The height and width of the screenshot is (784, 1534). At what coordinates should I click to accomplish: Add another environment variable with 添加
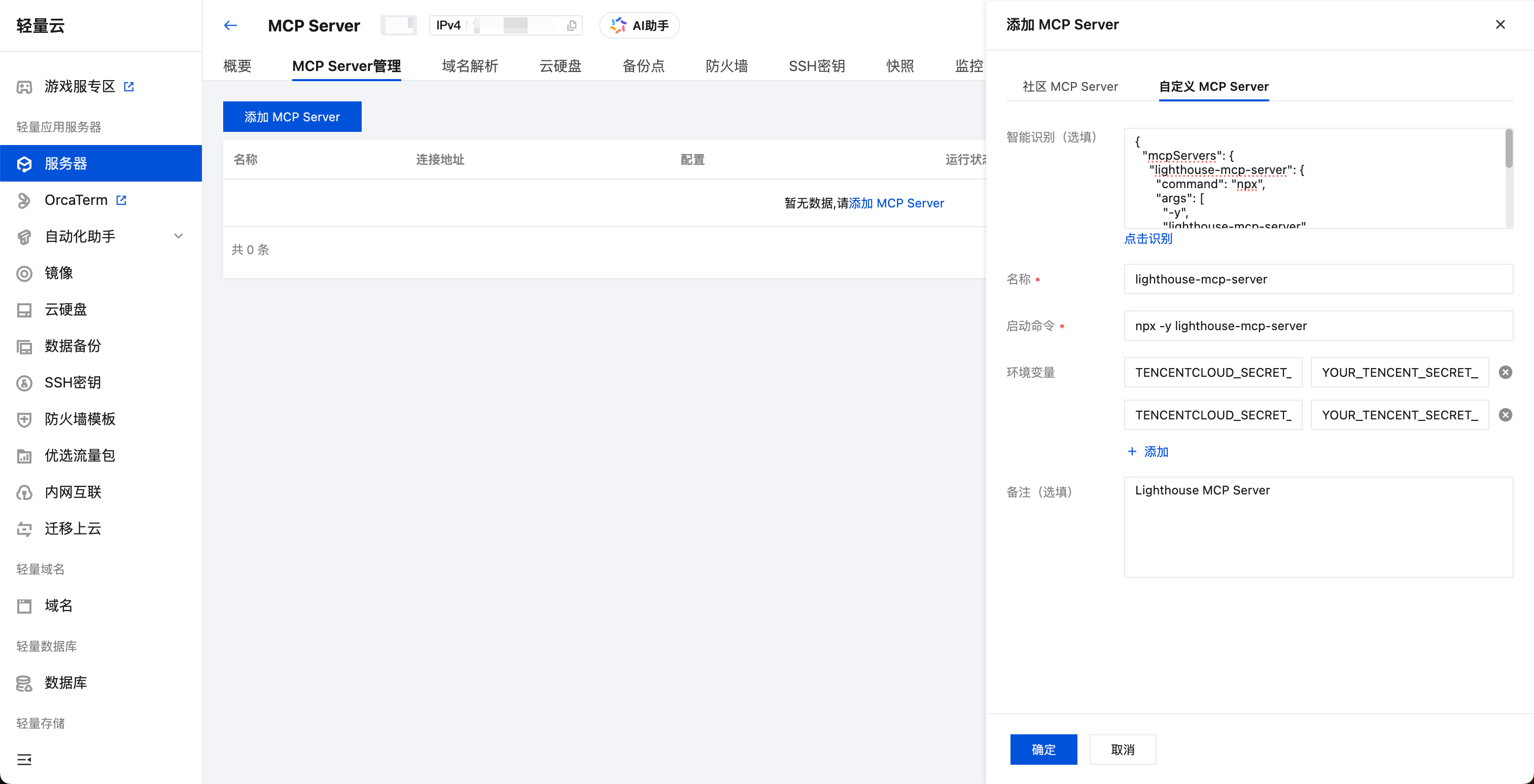click(x=1148, y=451)
